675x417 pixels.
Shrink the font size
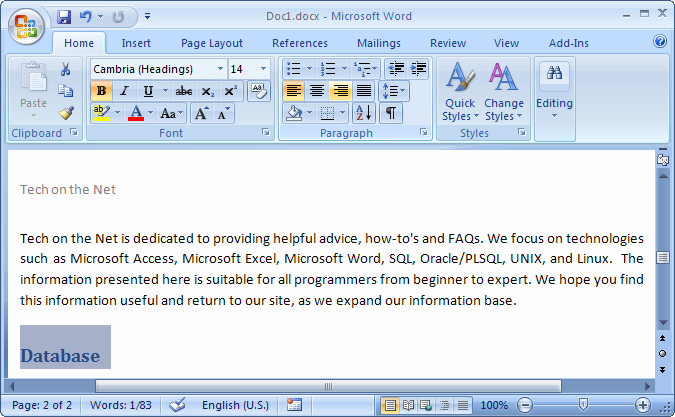tap(223, 114)
